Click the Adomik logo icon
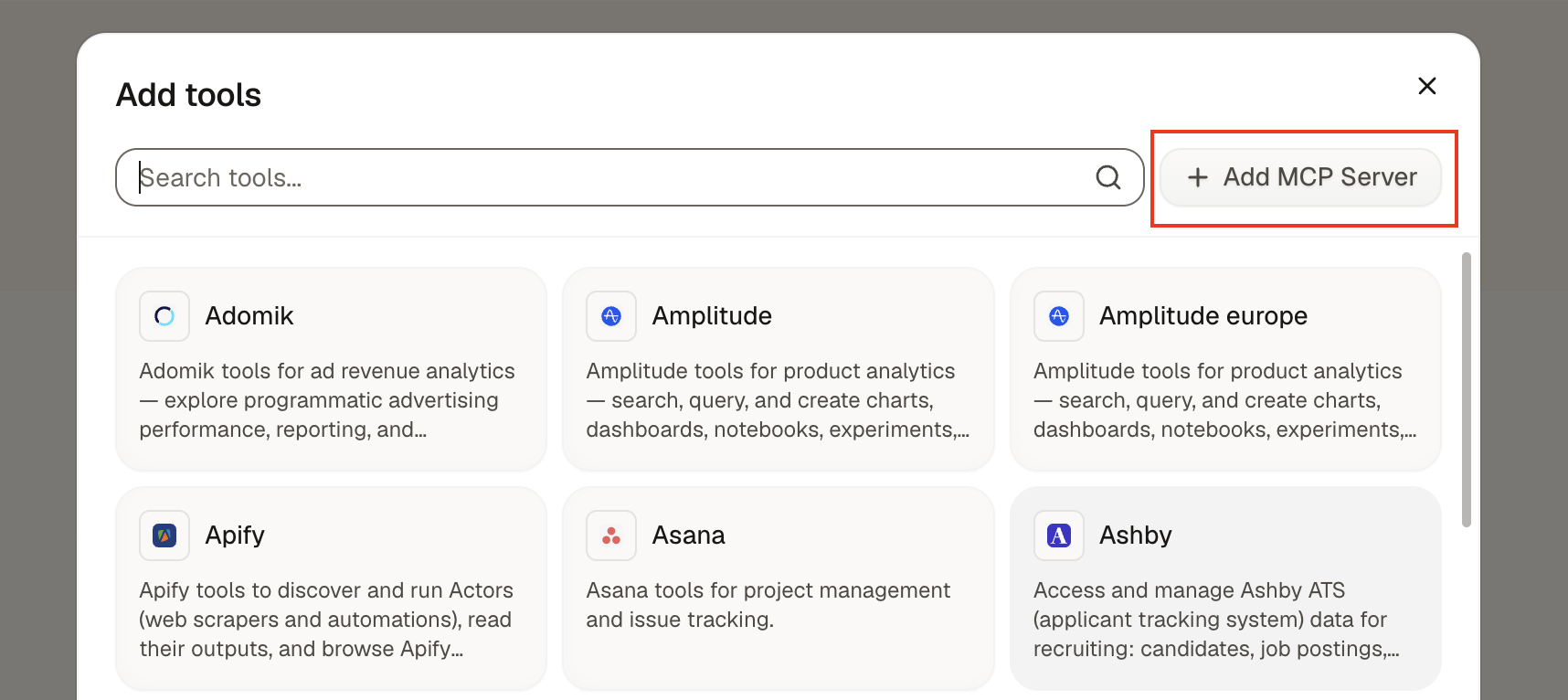This screenshot has height=700, width=1568. click(164, 316)
